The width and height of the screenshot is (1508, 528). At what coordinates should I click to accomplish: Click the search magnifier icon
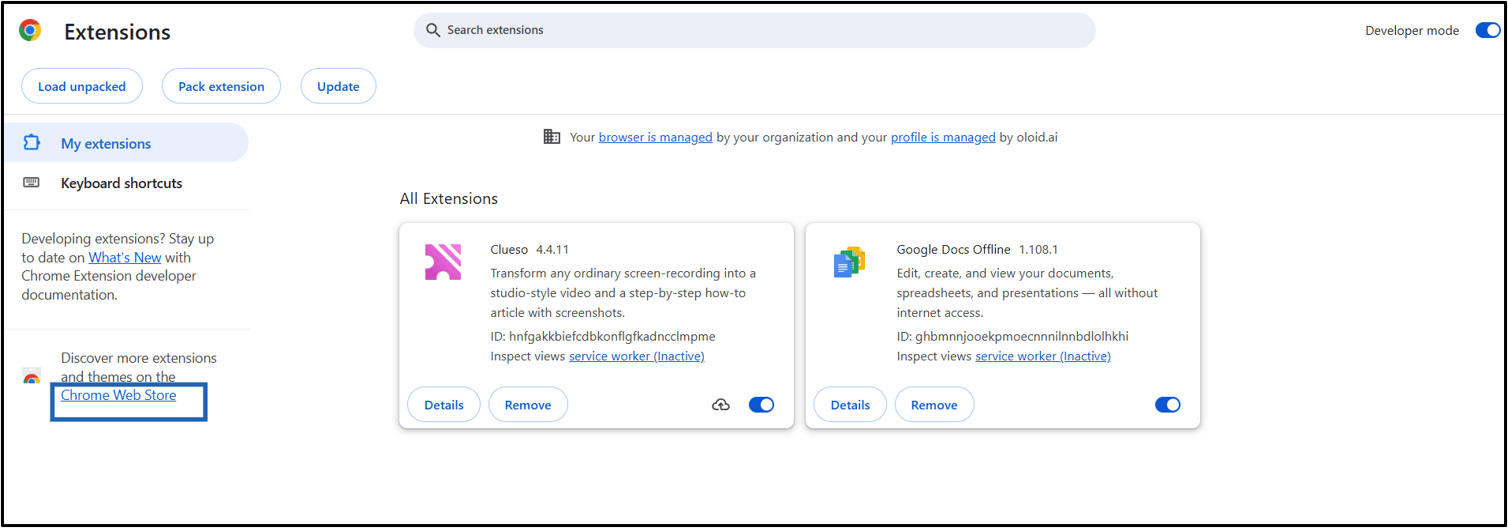coord(433,30)
